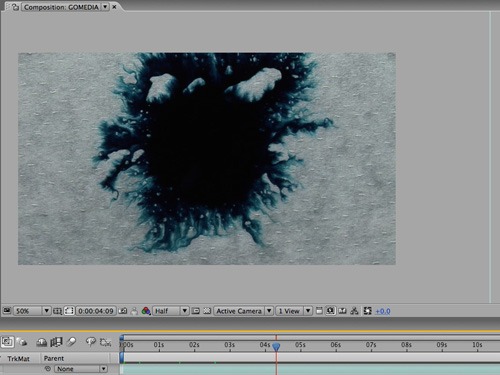Toggle mask and shape path visibility
The image size is (500, 375).
(69, 311)
